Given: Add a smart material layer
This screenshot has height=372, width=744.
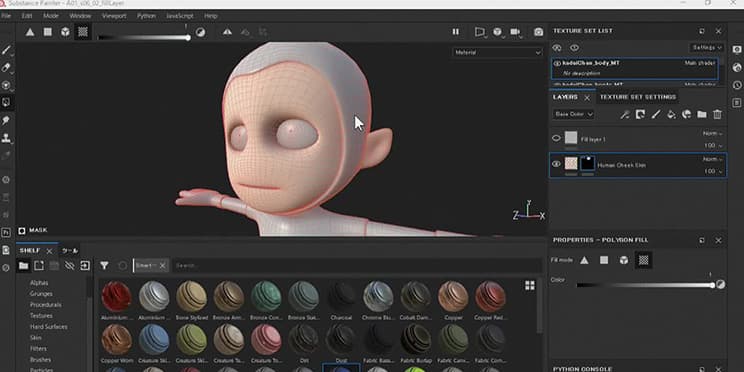Looking at the screenshot, I should pyautogui.click(x=686, y=114).
